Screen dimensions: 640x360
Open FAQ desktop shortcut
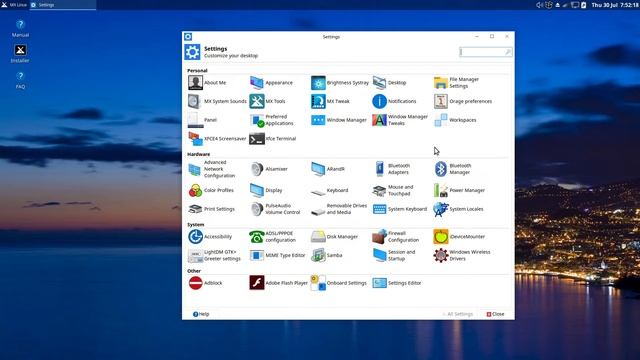pos(20,80)
